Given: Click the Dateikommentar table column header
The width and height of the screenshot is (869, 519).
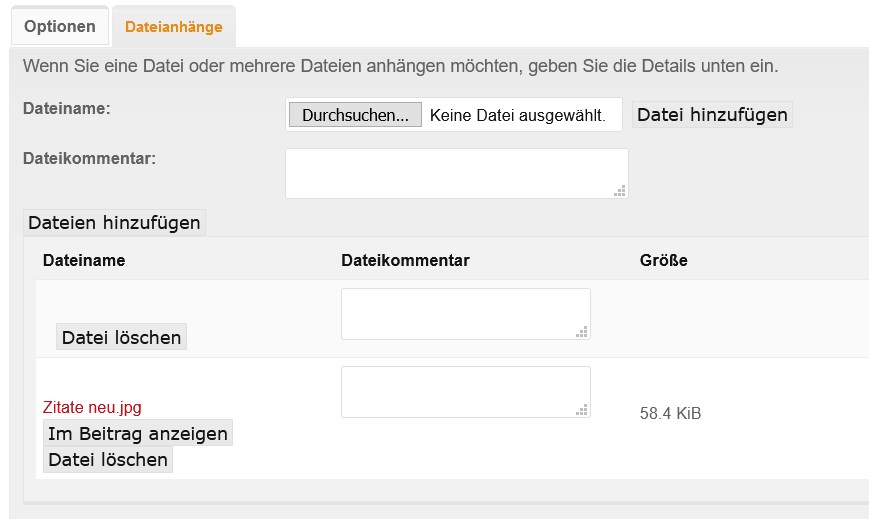Looking at the screenshot, I should [405, 260].
